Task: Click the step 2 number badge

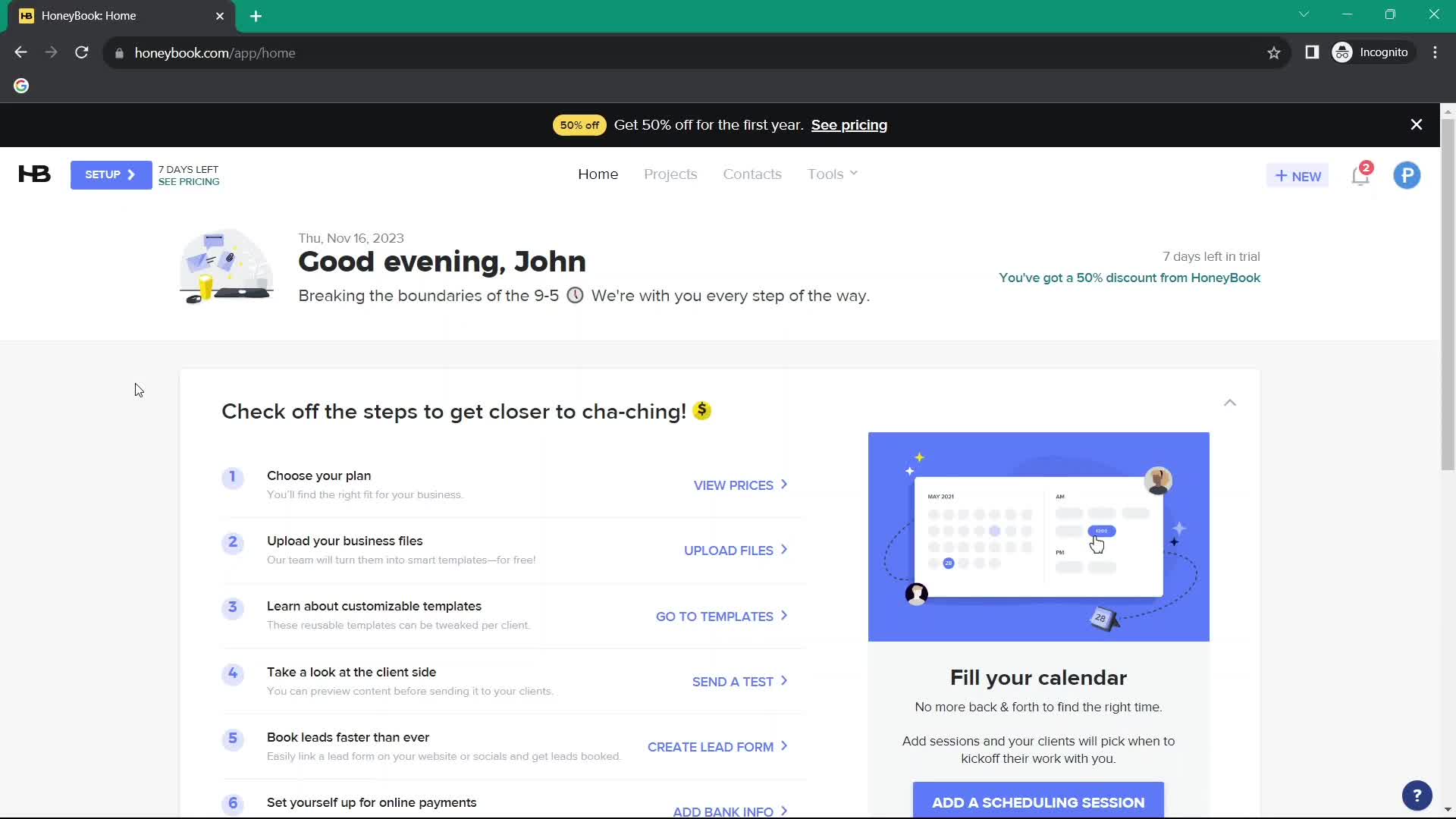Action: [233, 542]
